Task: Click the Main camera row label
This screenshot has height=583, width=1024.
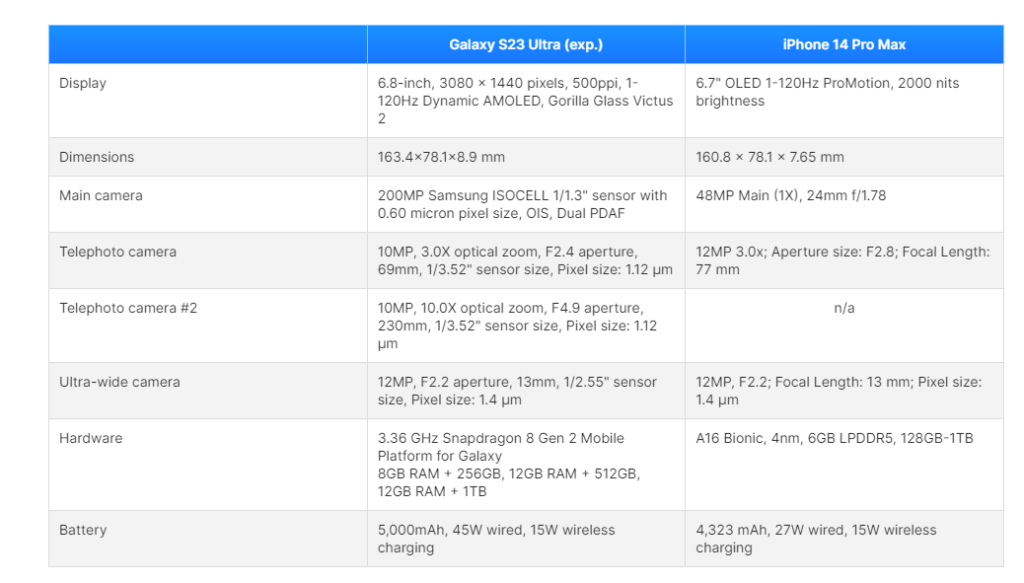Action: pos(101,195)
